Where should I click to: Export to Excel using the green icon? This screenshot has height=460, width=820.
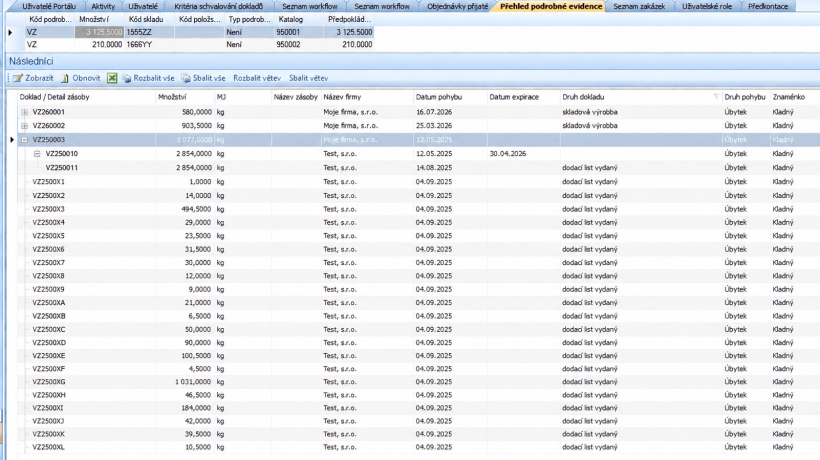[112, 78]
